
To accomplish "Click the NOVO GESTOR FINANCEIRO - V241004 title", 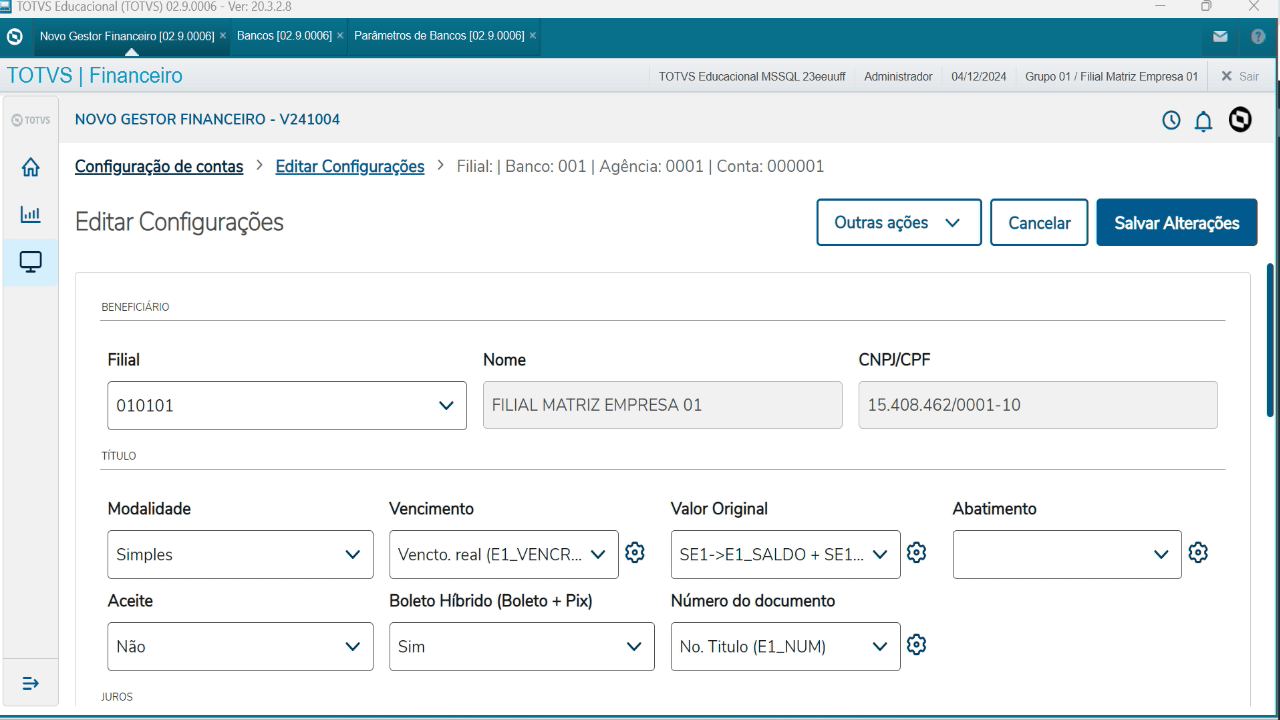I will pyautogui.click(x=207, y=120).
